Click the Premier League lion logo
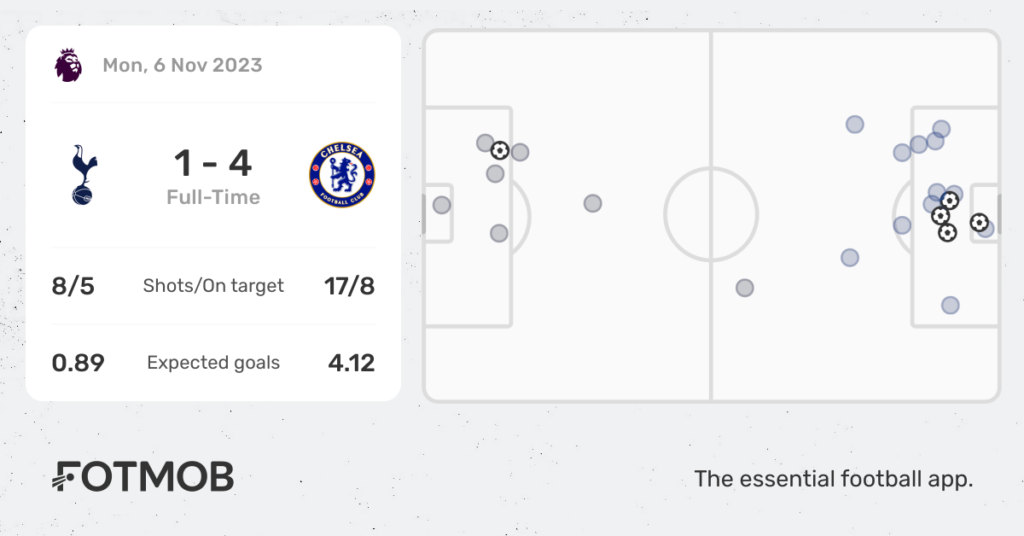Screen dimensions: 1024x536 69,65
